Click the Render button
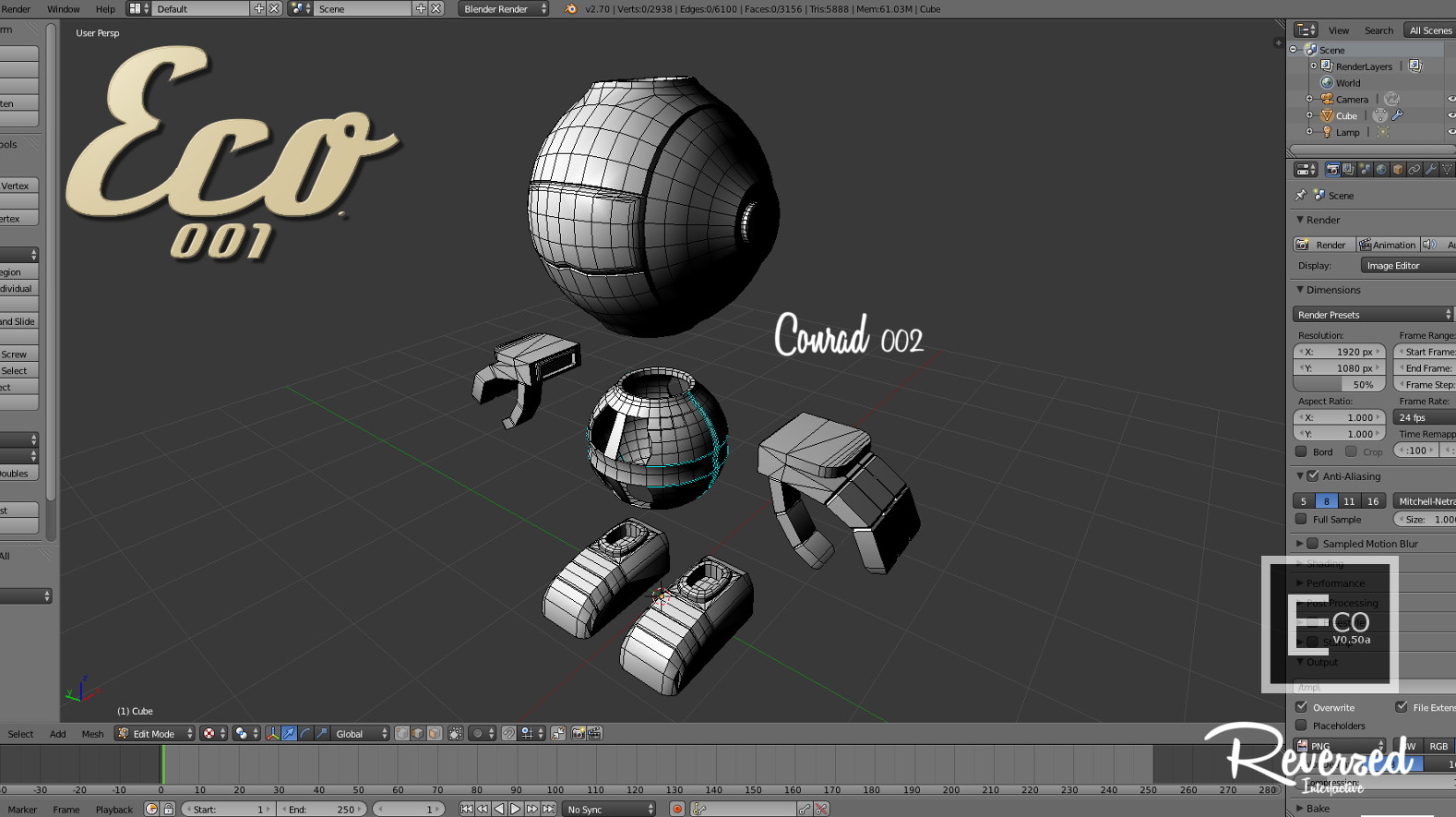The height and width of the screenshot is (817, 1456). pos(1324,245)
